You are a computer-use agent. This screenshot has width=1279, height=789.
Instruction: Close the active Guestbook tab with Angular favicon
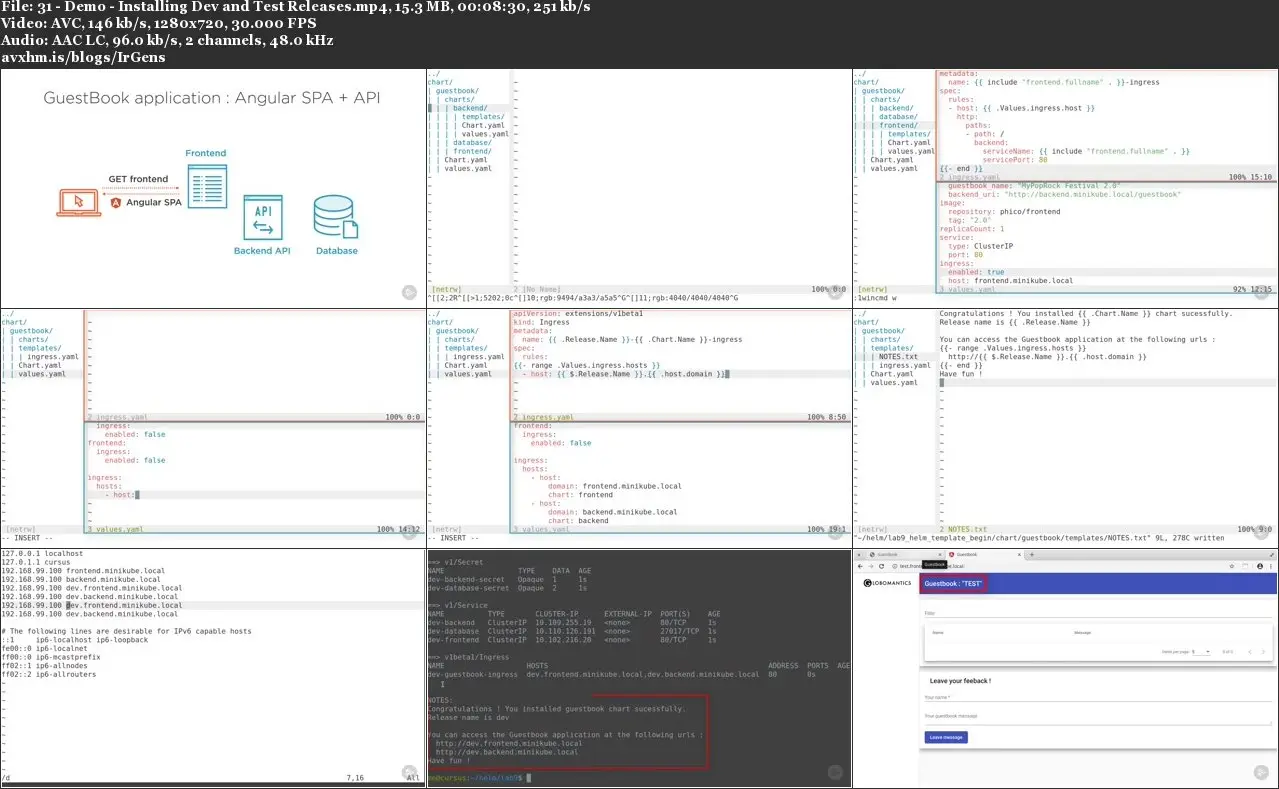pyautogui.click(x=1019, y=554)
